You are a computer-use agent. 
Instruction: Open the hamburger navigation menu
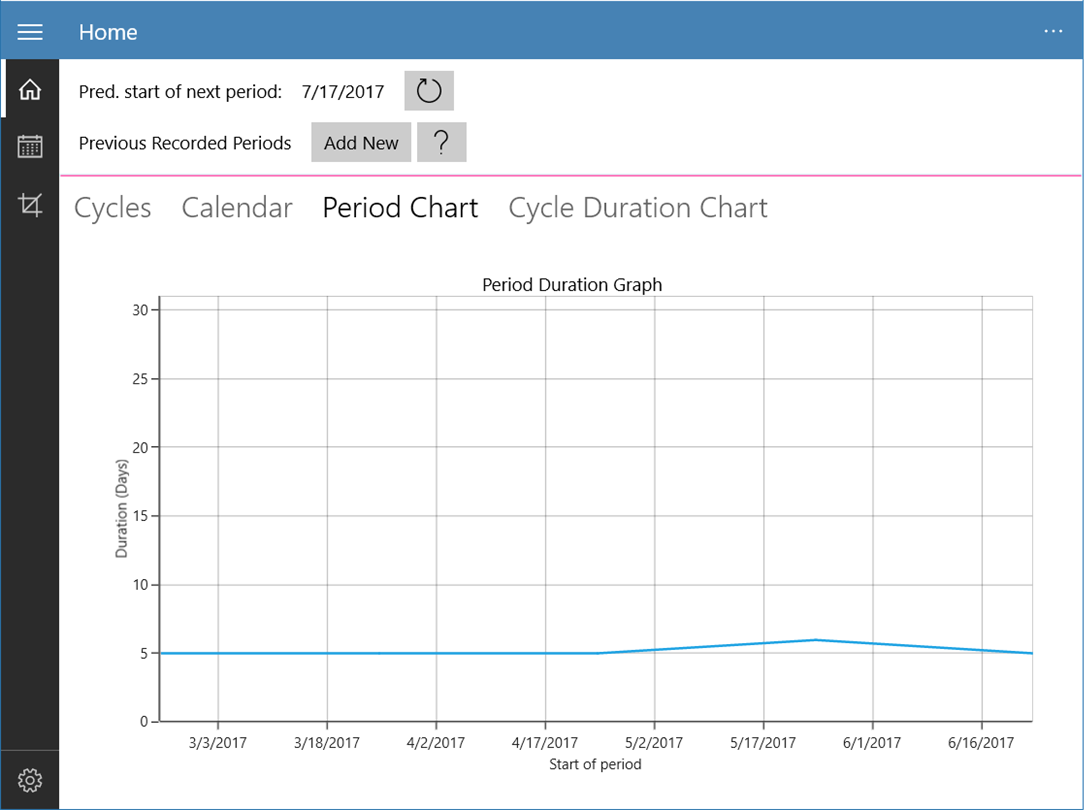(30, 32)
